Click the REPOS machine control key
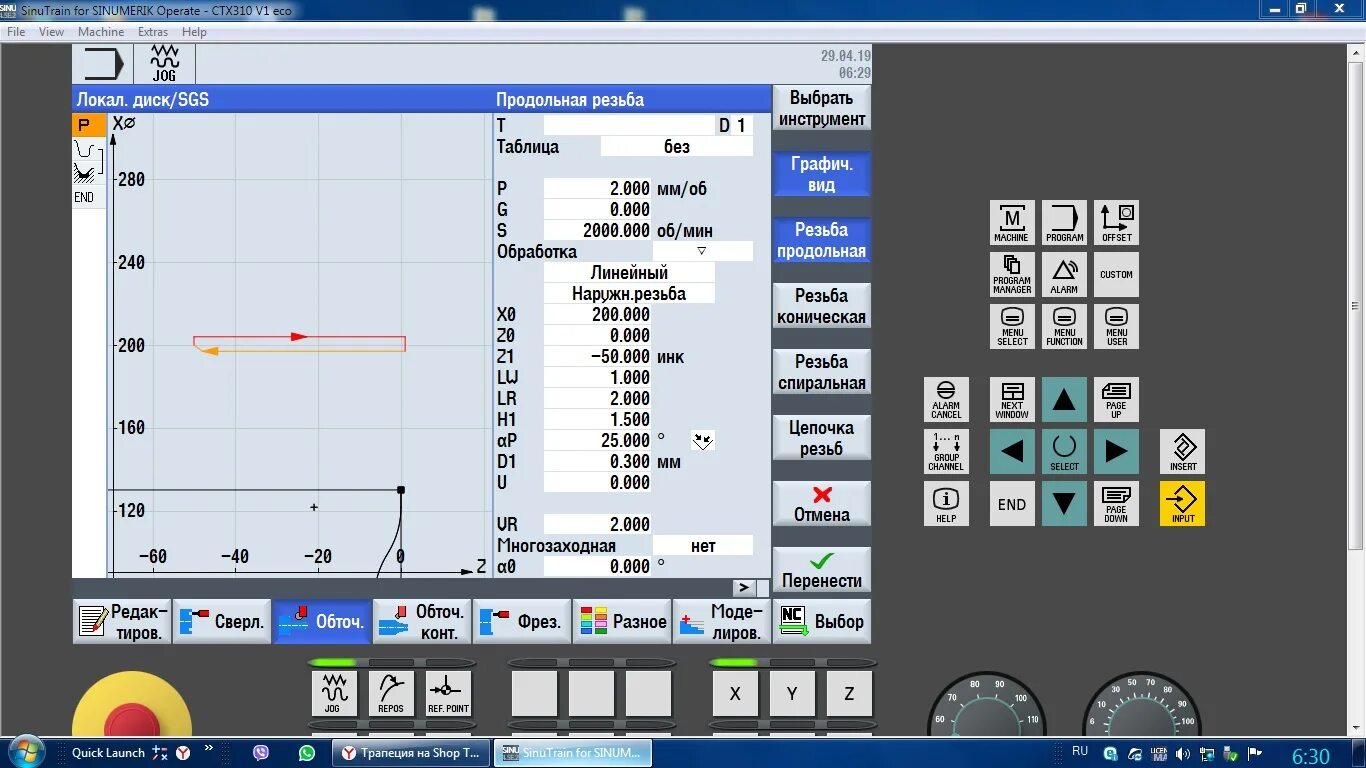The height and width of the screenshot is (768, 1366). point(391,693)
